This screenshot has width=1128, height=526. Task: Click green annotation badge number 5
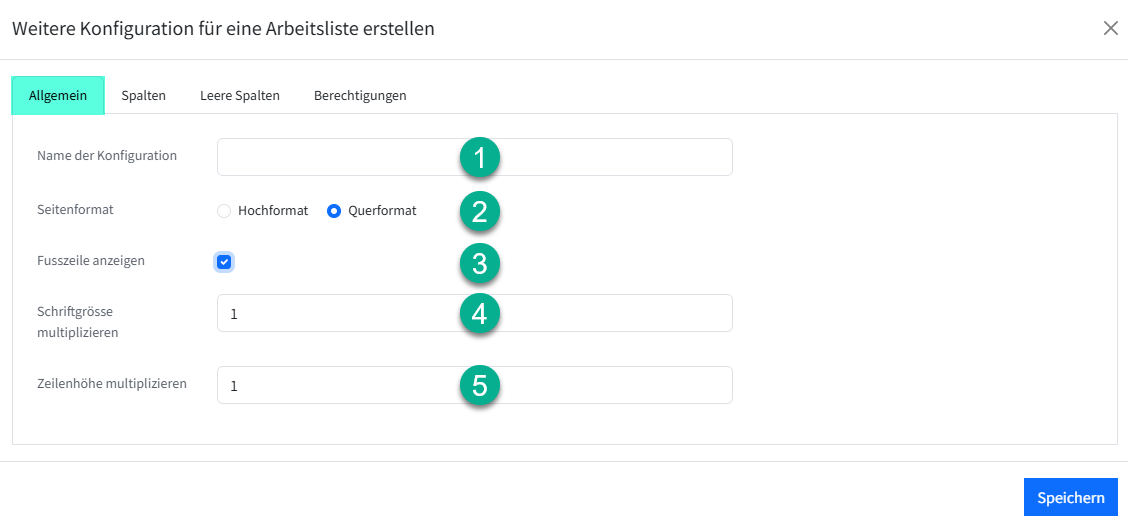(479, 385)
